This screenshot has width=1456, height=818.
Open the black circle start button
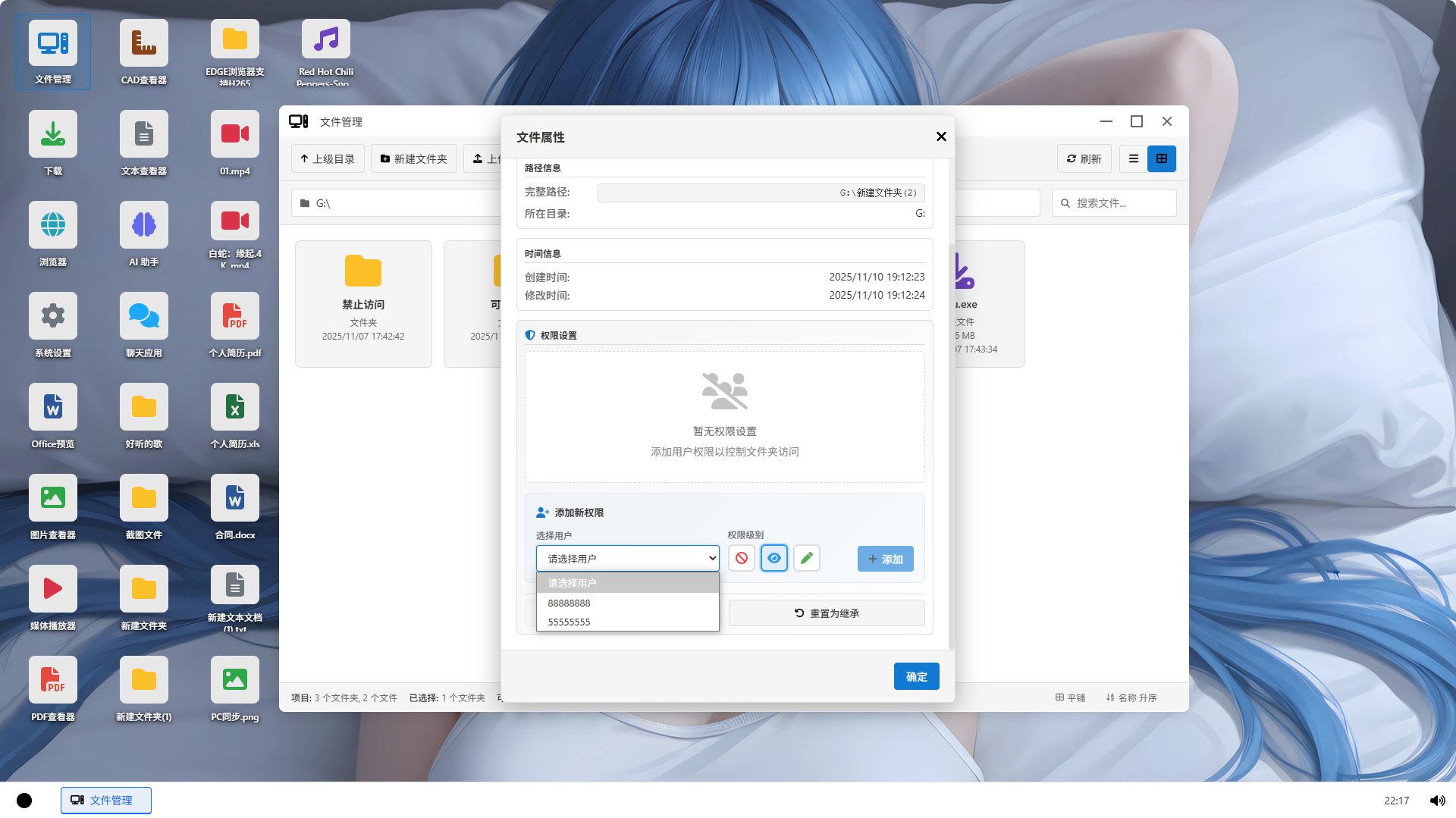point(24,801)
